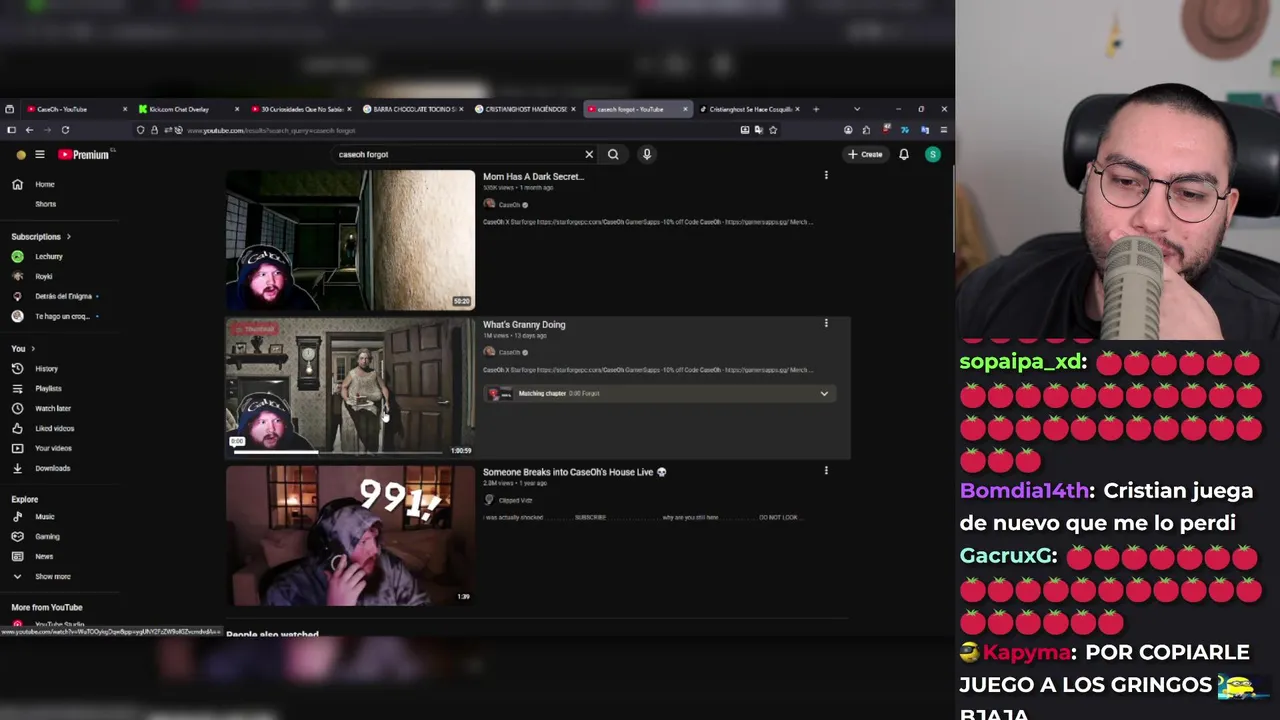Open the account avatar menu
The image size is (1280, 720).
pyautogui.click(x=933, y=154)
